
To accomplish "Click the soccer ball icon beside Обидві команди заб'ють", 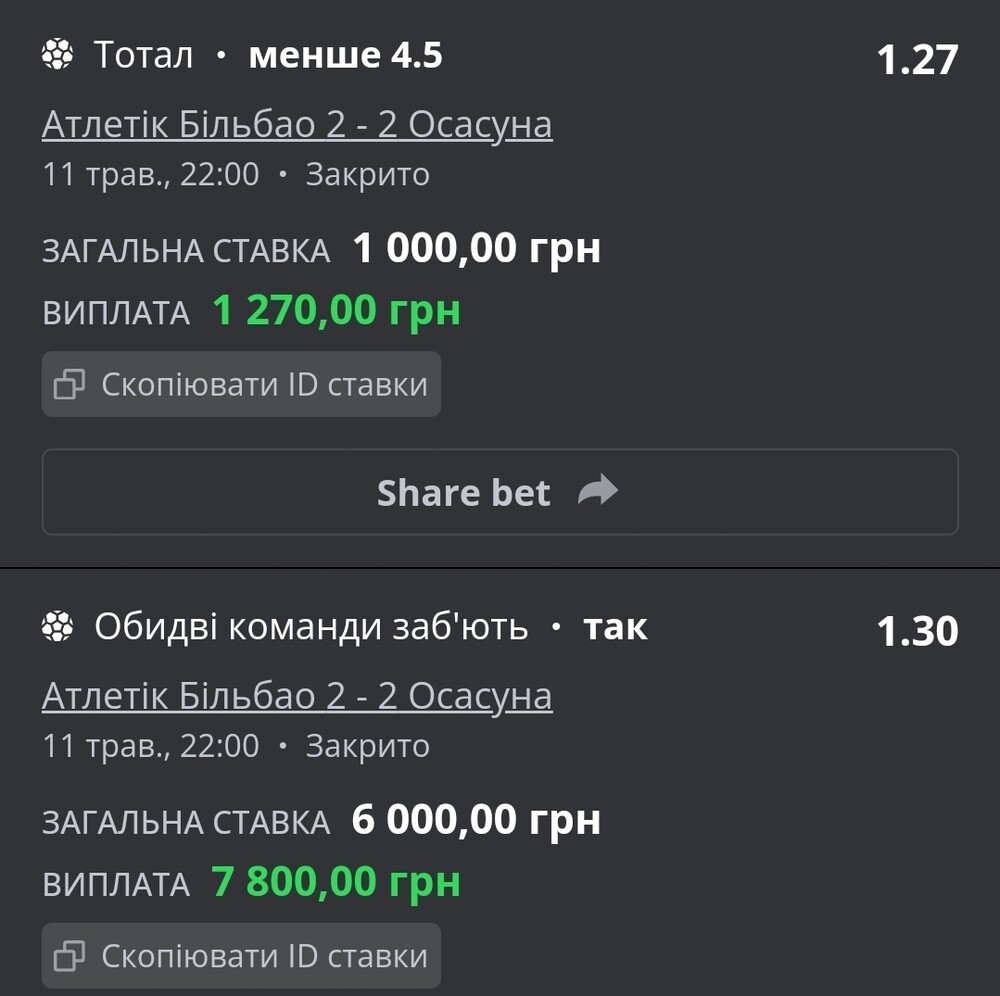I will tap(58, 627).
